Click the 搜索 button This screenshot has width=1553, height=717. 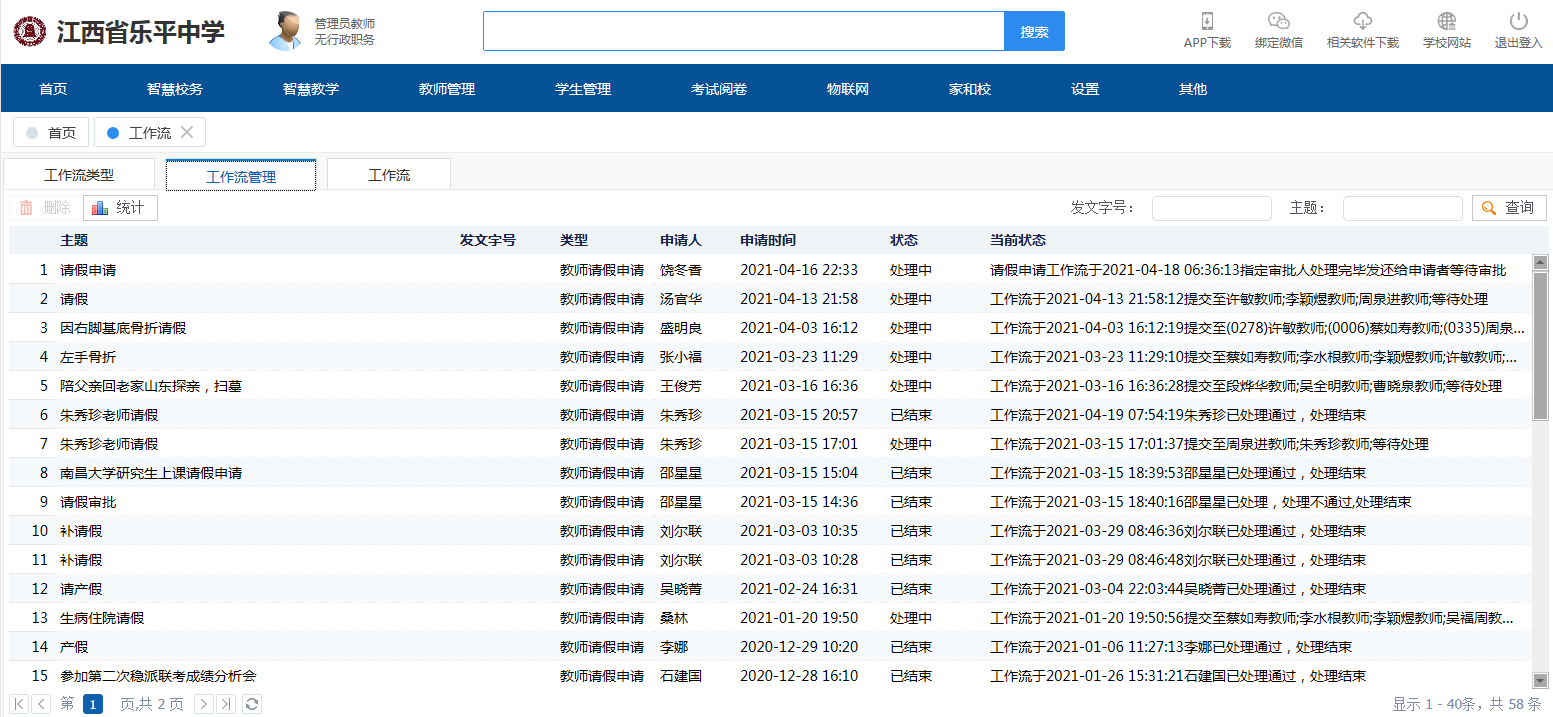click(x=1034, y=31)
